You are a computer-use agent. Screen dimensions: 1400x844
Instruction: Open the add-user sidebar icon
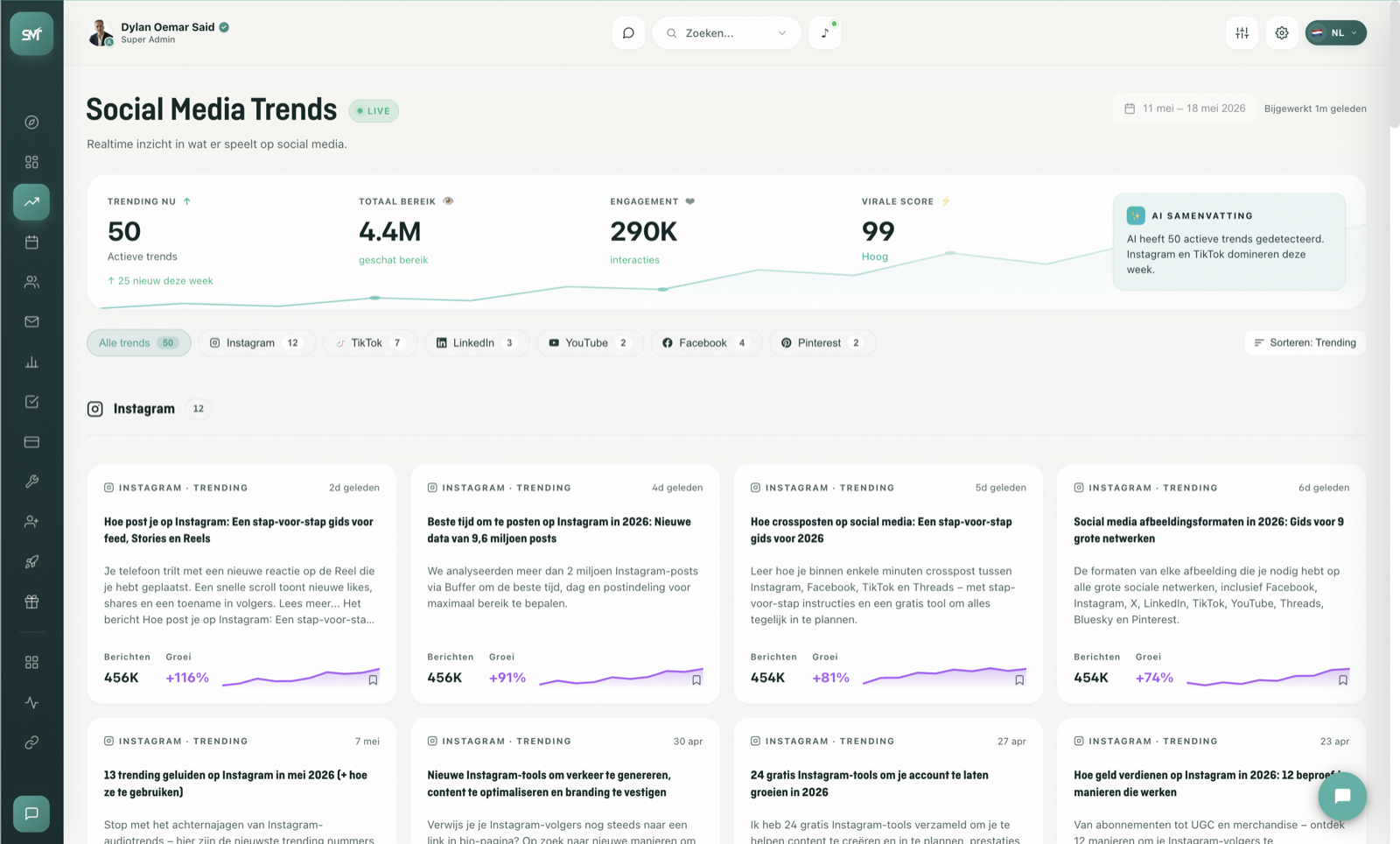tap(31, 522)
